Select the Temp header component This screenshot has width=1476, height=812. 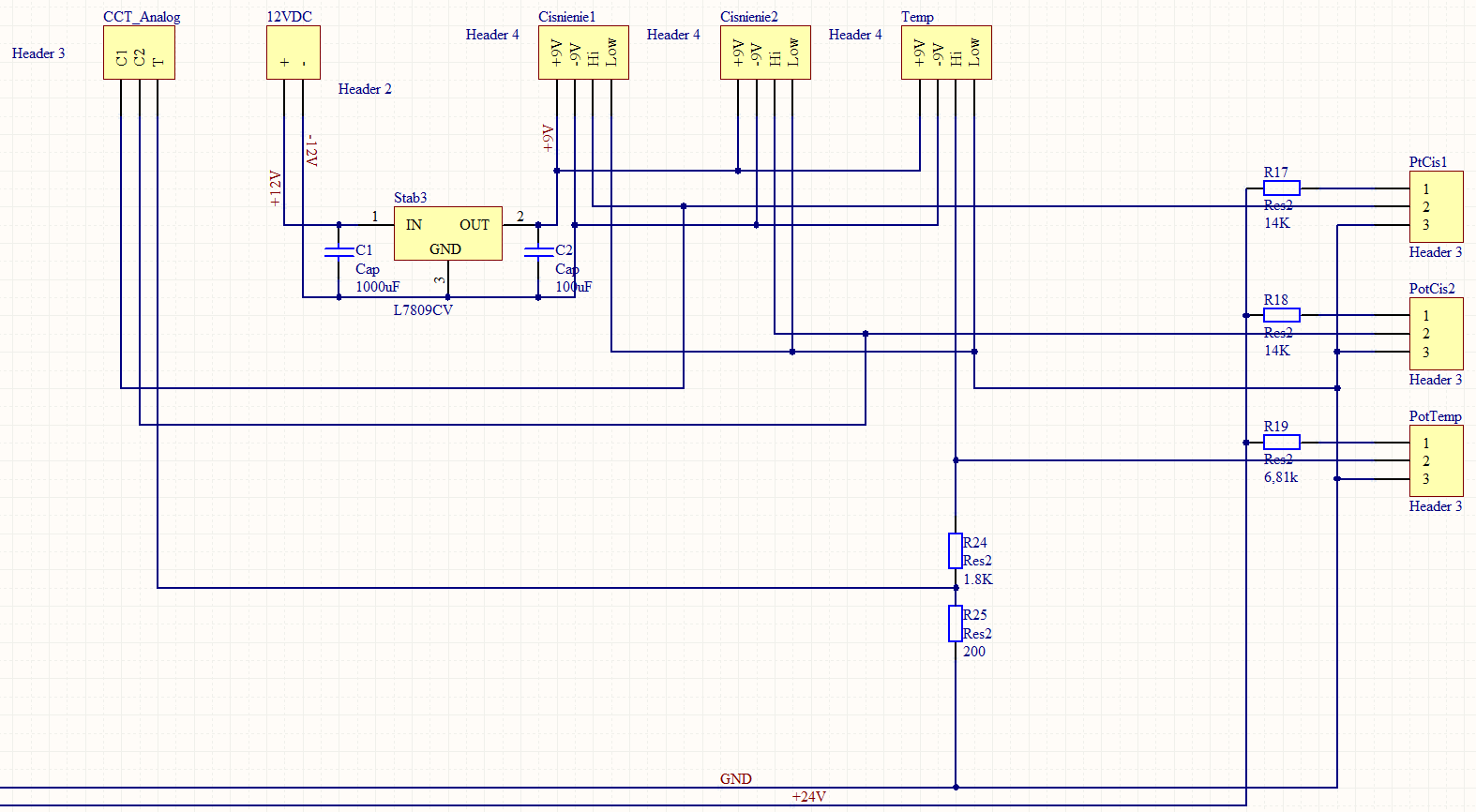[x=946, y=53]
